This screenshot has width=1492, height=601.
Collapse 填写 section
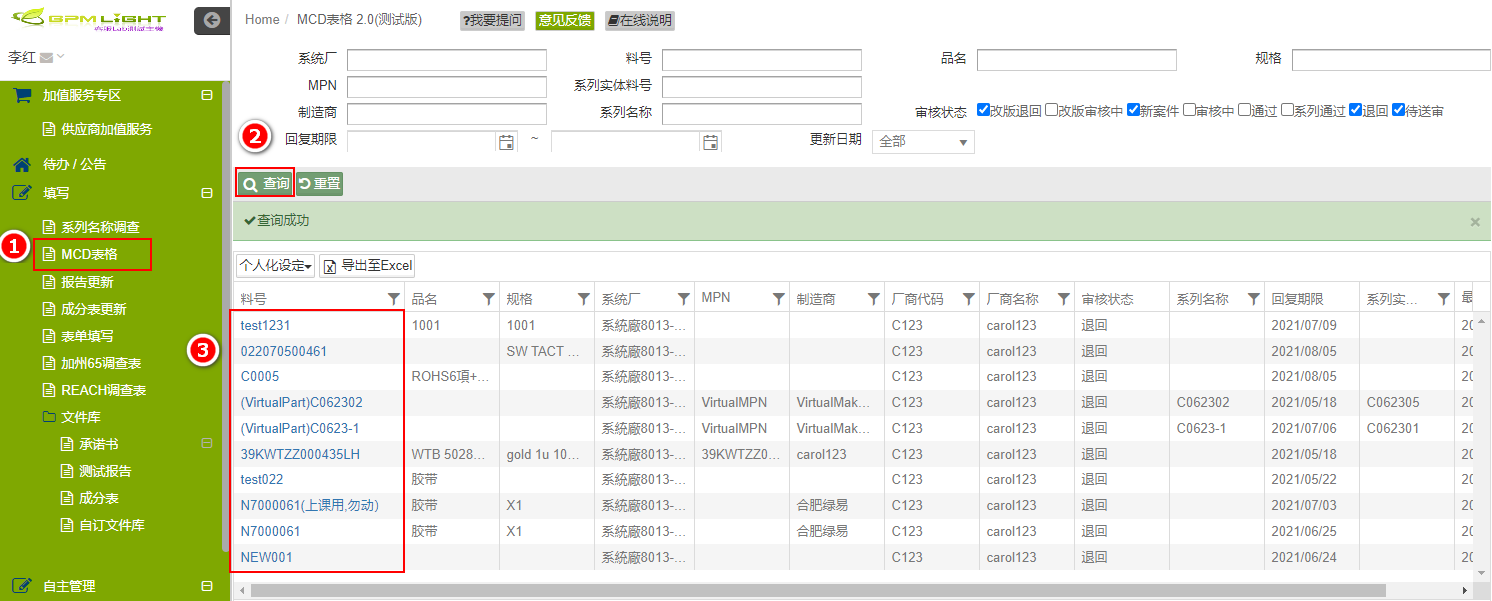[207, 193]
